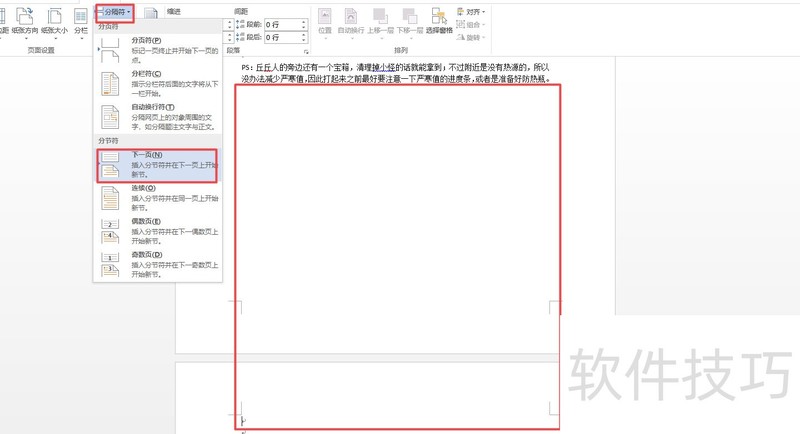Click the 连续(O) icon

pyautogui.click(x=110, y=198)
